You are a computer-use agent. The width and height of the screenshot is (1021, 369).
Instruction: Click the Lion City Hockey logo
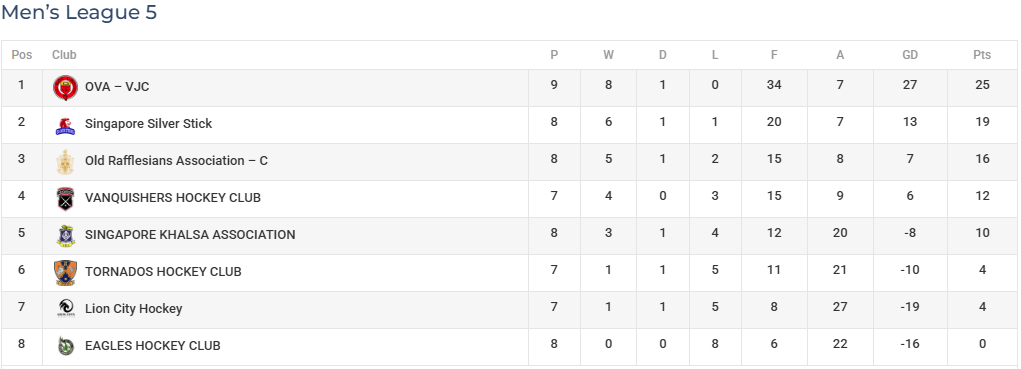point(65,308)
